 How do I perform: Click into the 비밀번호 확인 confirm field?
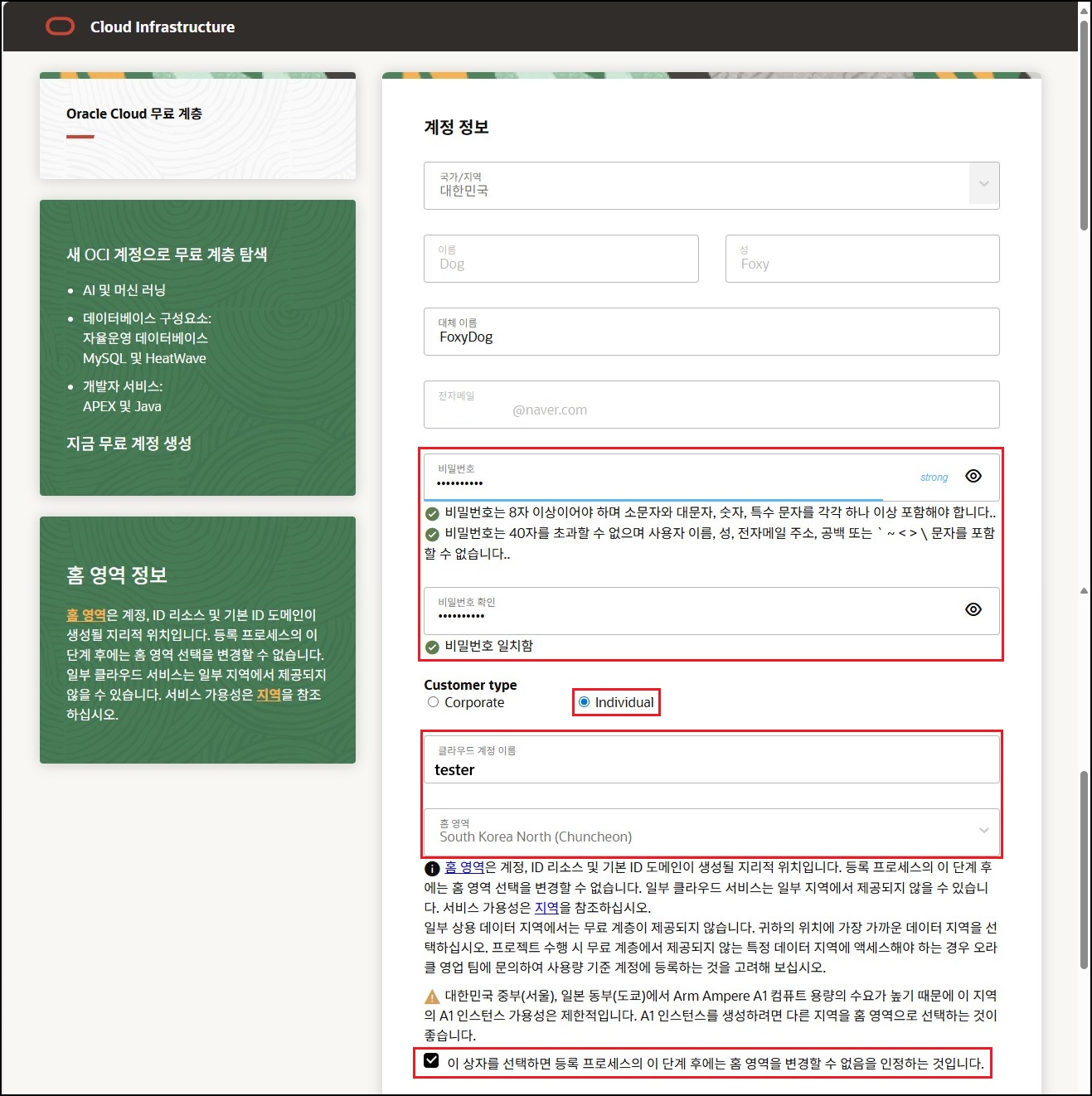click(x=711, y=611)
